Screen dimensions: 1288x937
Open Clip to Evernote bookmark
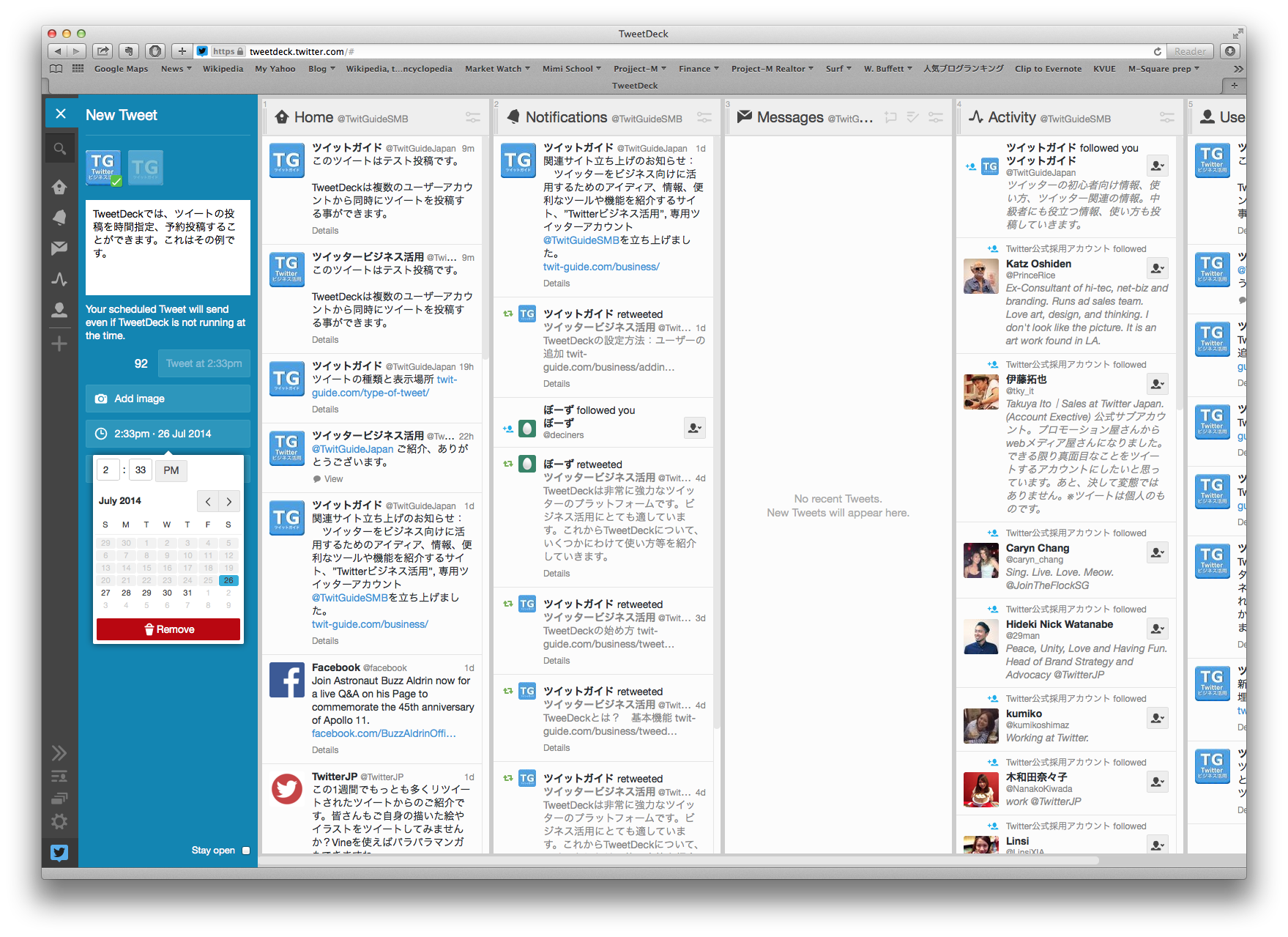coord(1048,69)
